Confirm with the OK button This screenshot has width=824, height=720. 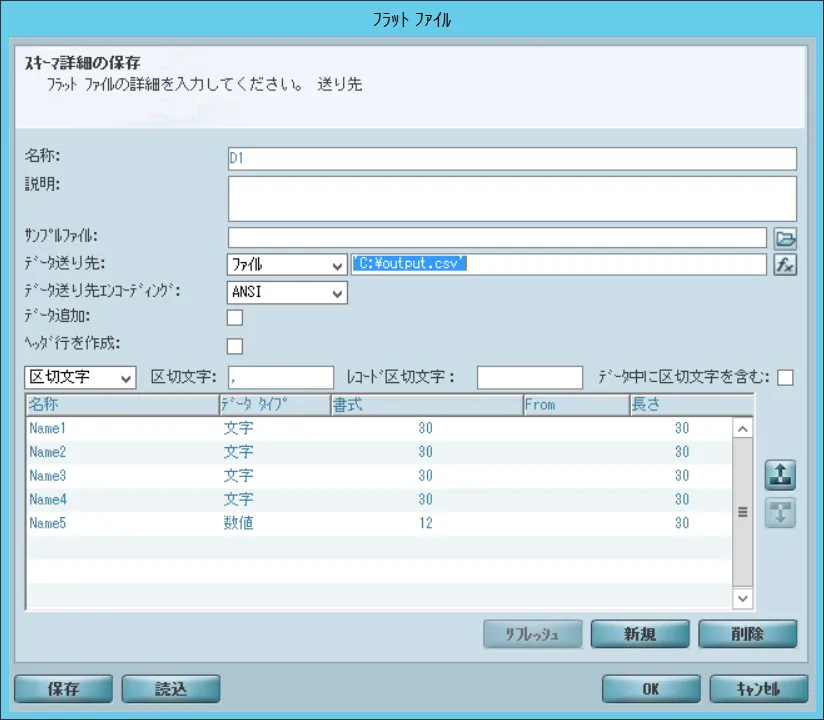(x=651, y=689)
